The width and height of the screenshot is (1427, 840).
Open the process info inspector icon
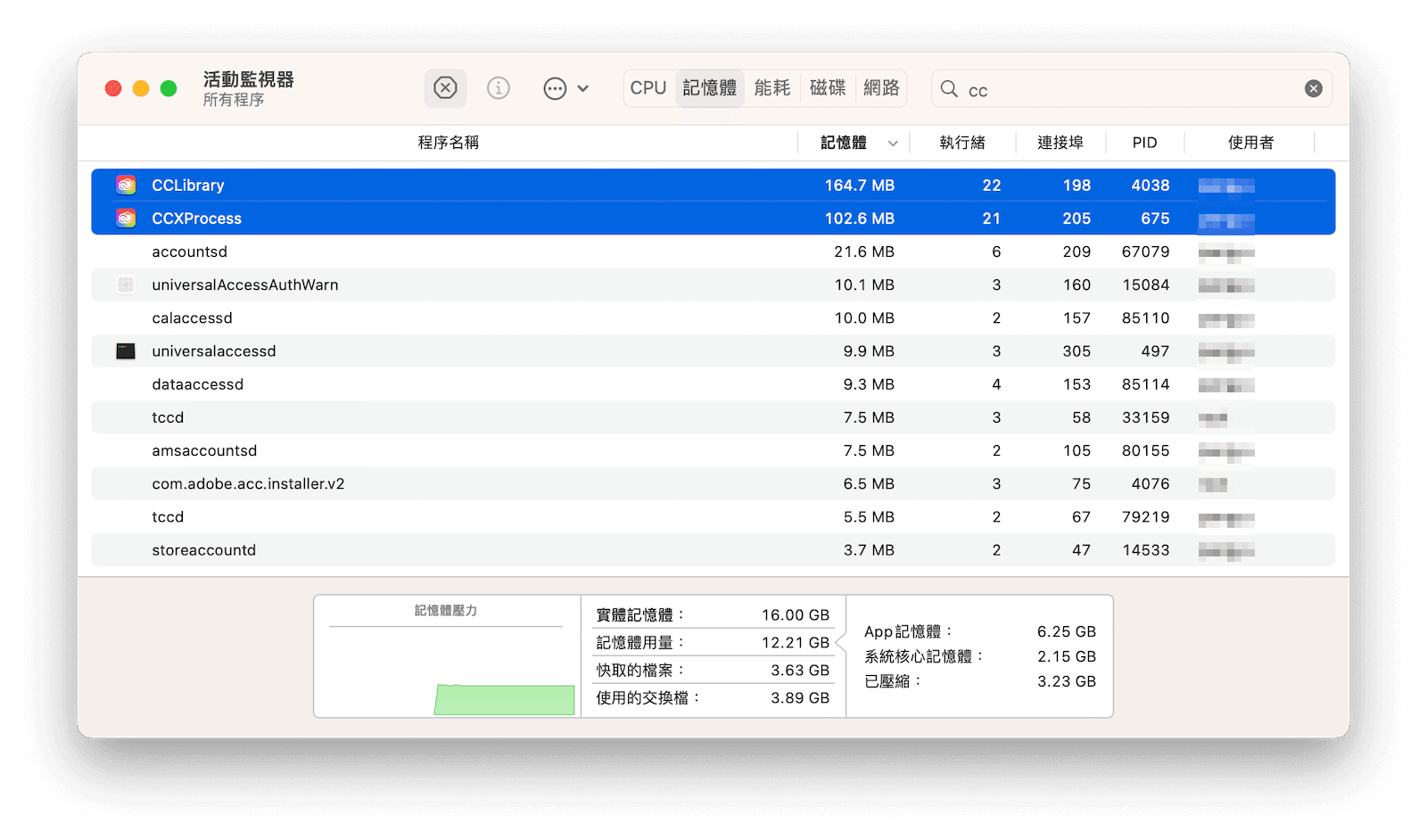coord(499,88)
